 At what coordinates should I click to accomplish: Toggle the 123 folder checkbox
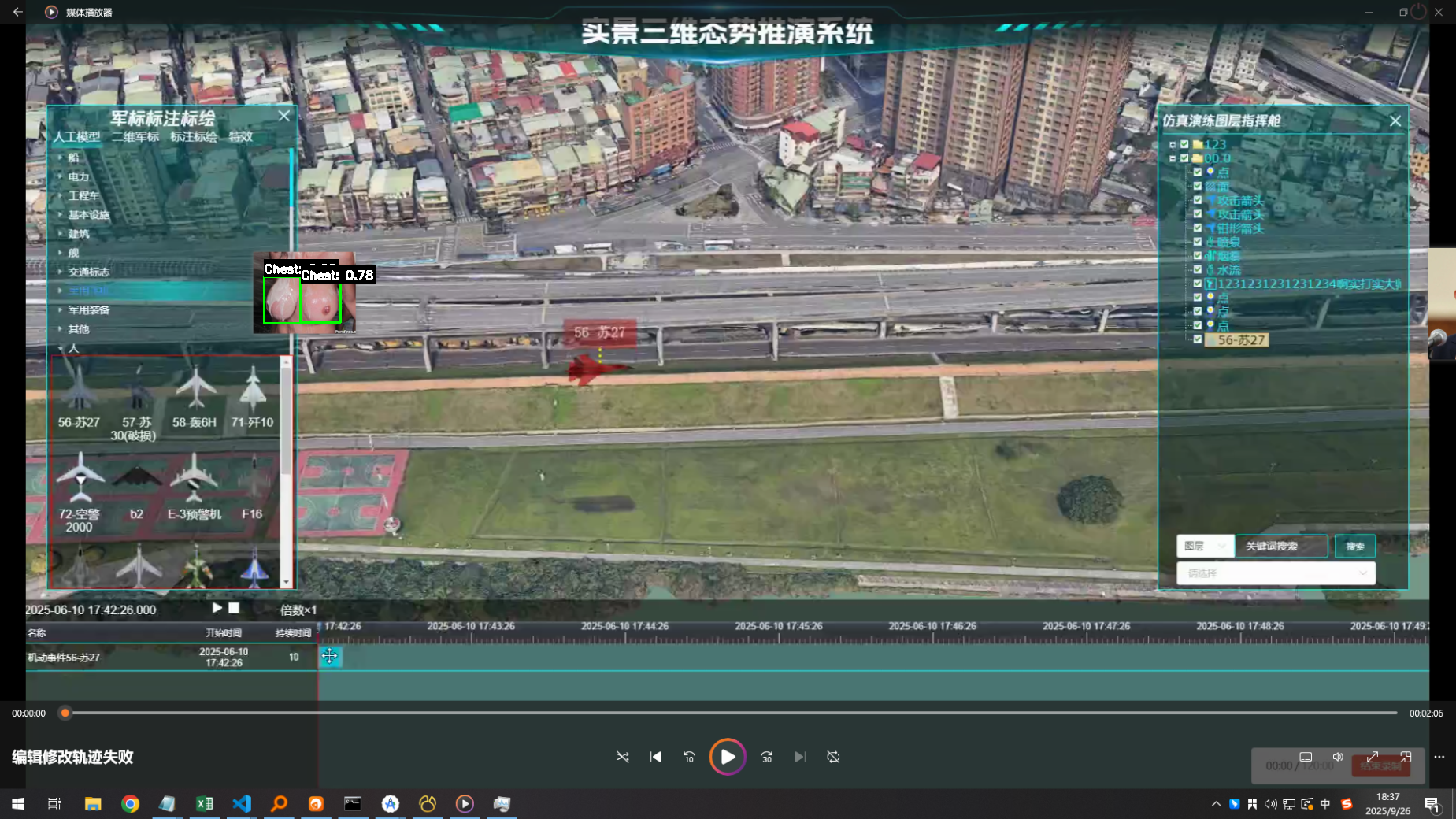(x=1184, y=144)
